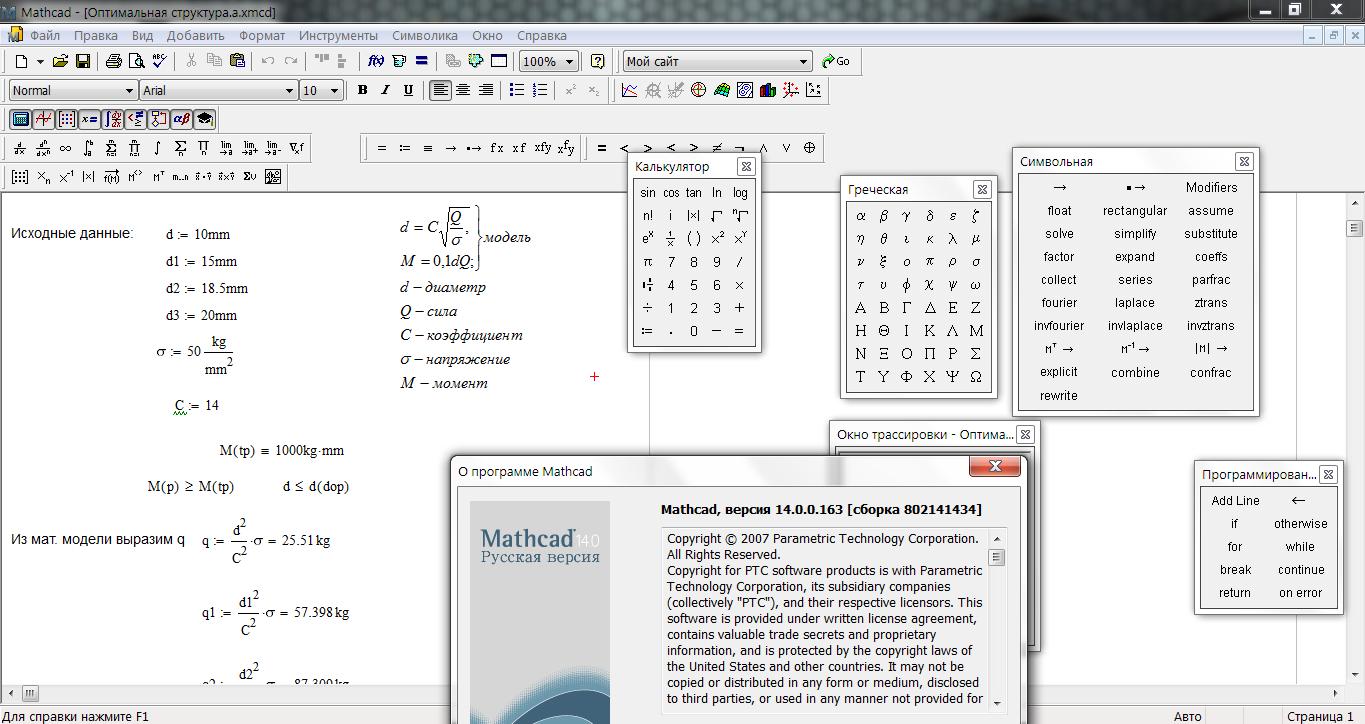The height and width of the screenshot is (724, 1365).
Task: Insert definition := from evaluation toolbar
Action: pos(404,148)
